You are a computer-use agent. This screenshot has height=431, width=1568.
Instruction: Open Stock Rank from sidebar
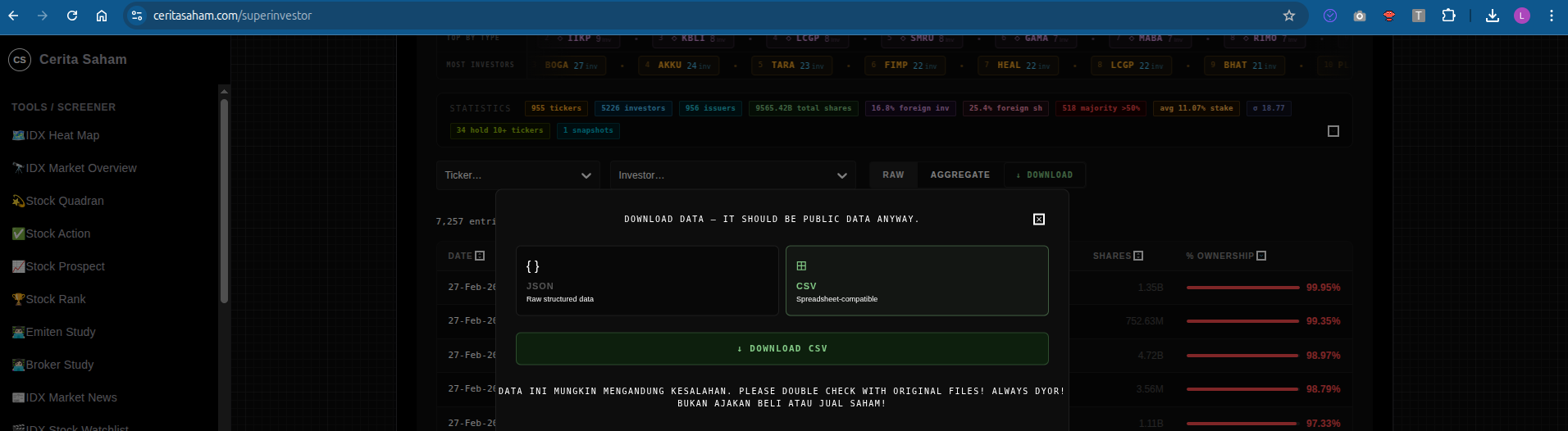pos(55,299)
